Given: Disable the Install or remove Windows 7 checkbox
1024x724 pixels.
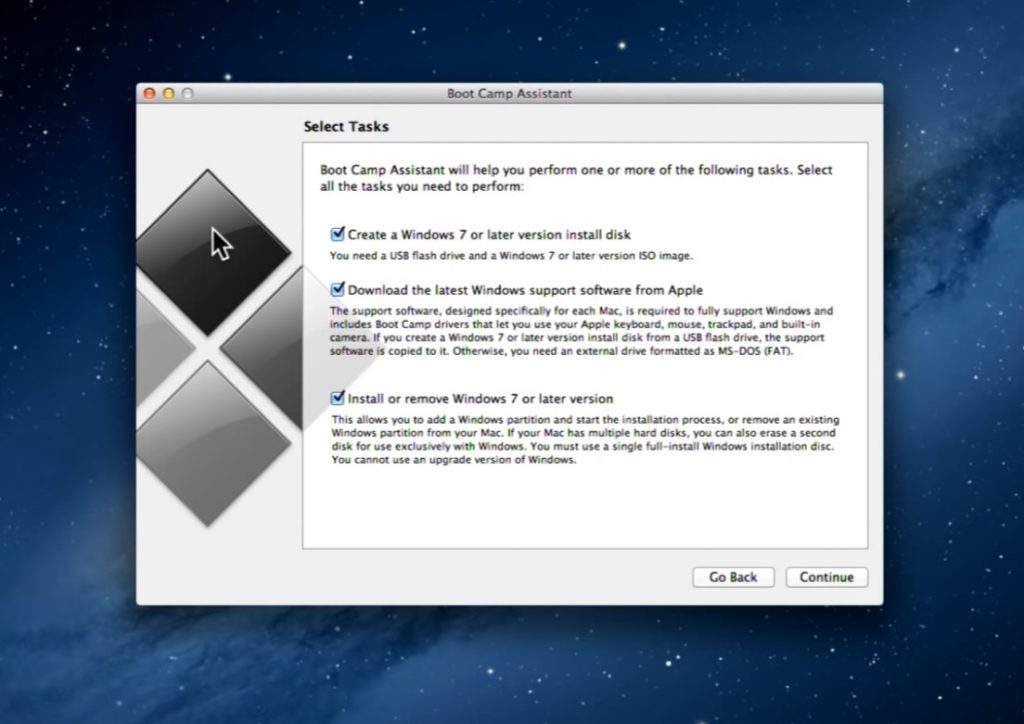Looking at the screenshot, I should coord(338,398).
